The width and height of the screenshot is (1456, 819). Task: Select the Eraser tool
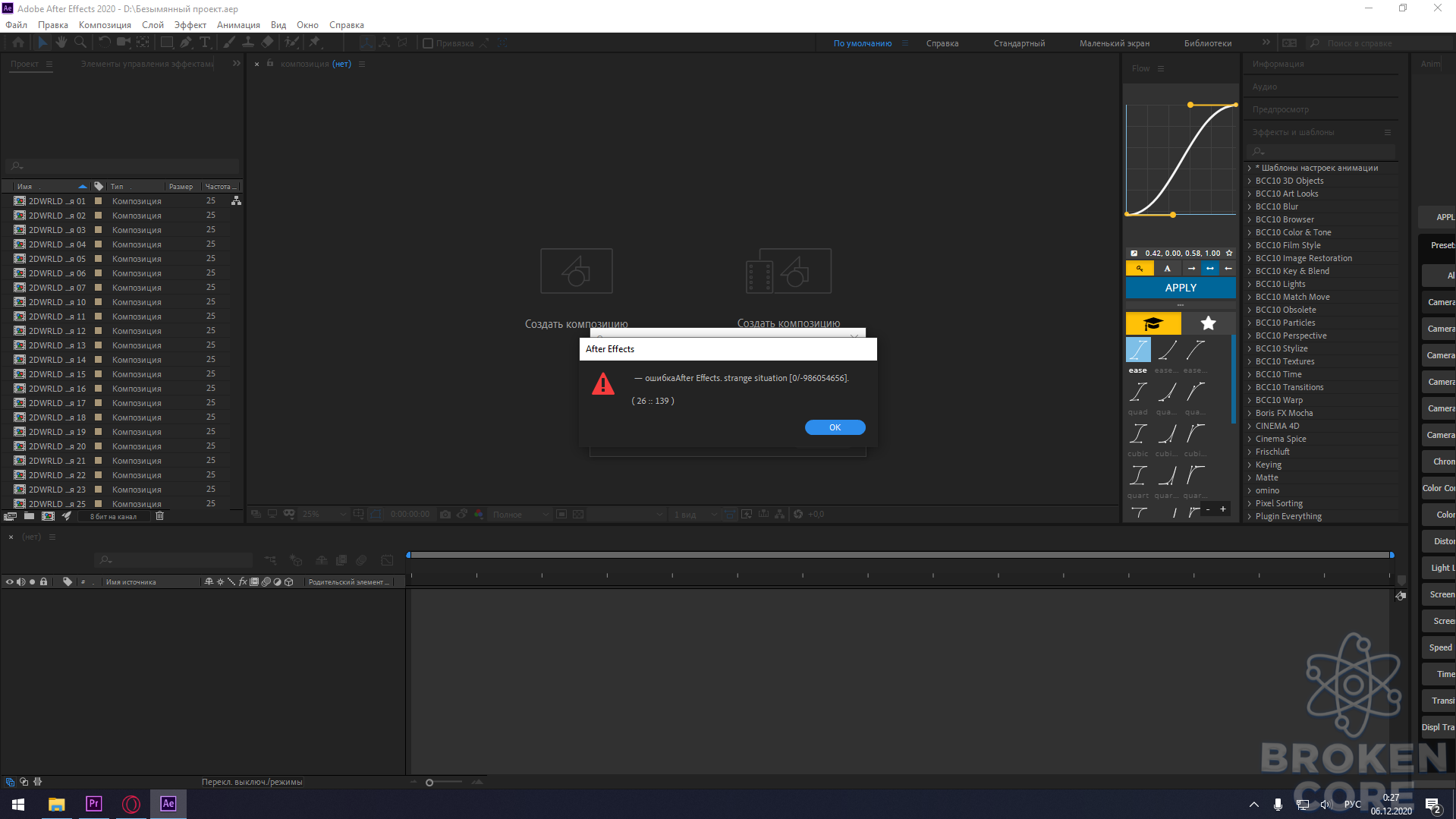(267, 43)
